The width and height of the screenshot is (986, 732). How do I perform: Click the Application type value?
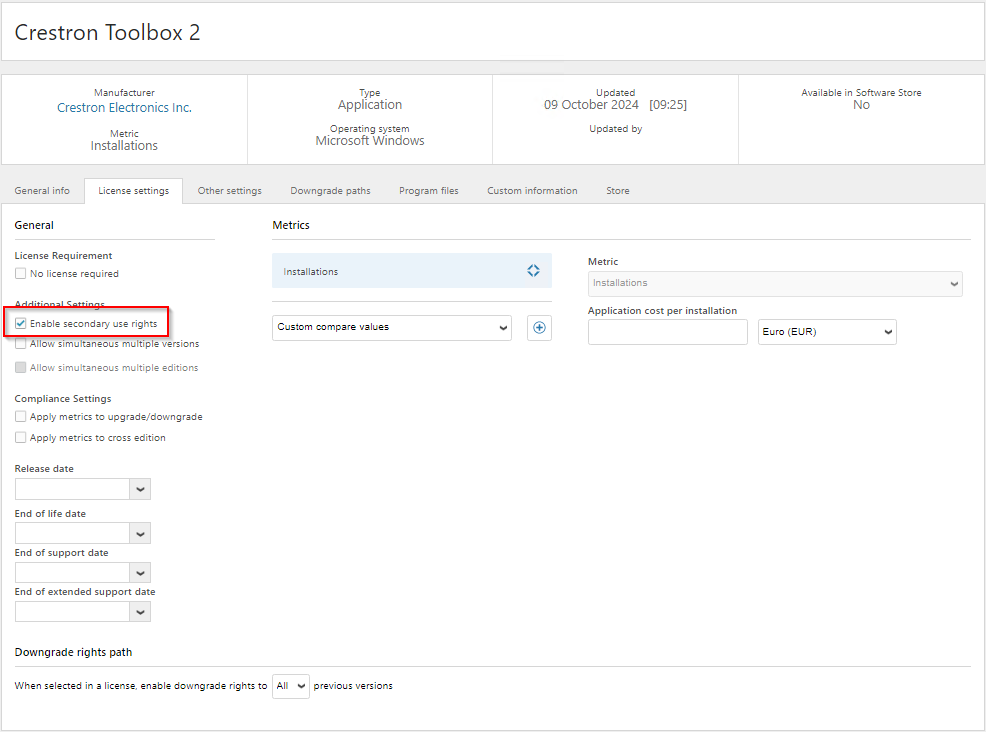[370, 104]
